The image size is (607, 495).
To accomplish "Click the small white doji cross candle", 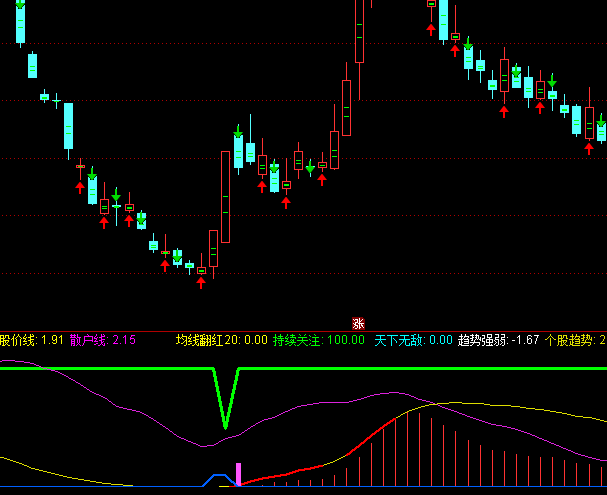I will coord(56,100).
